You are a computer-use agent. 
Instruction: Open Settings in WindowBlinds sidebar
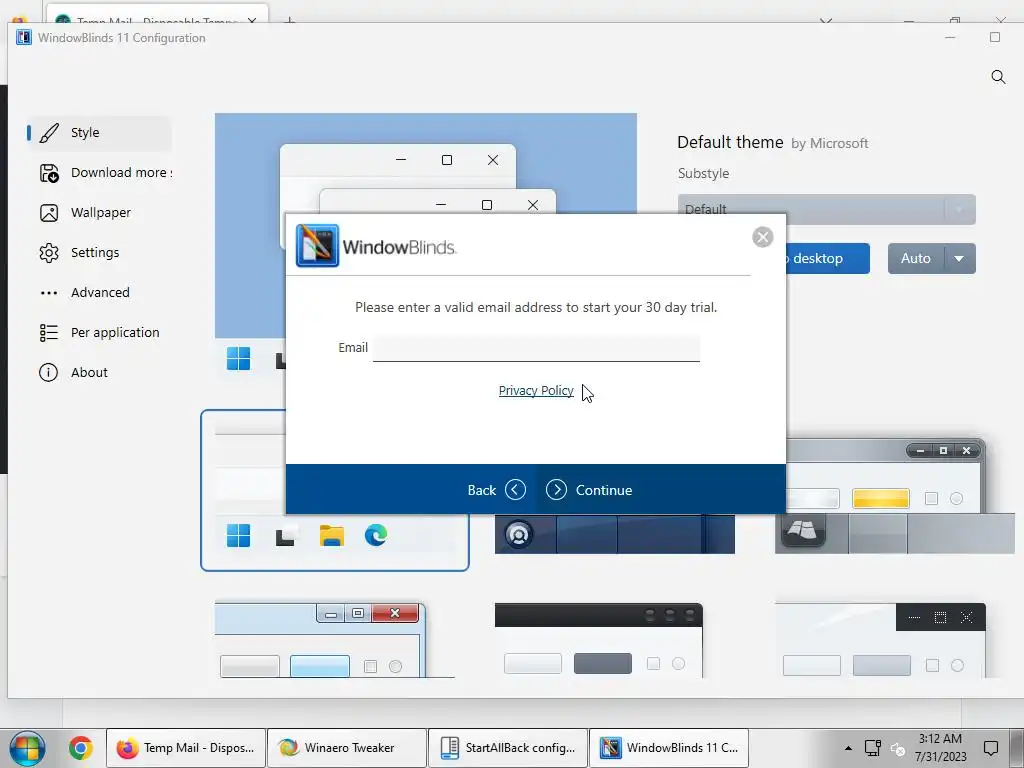click(x=99, y=253)
